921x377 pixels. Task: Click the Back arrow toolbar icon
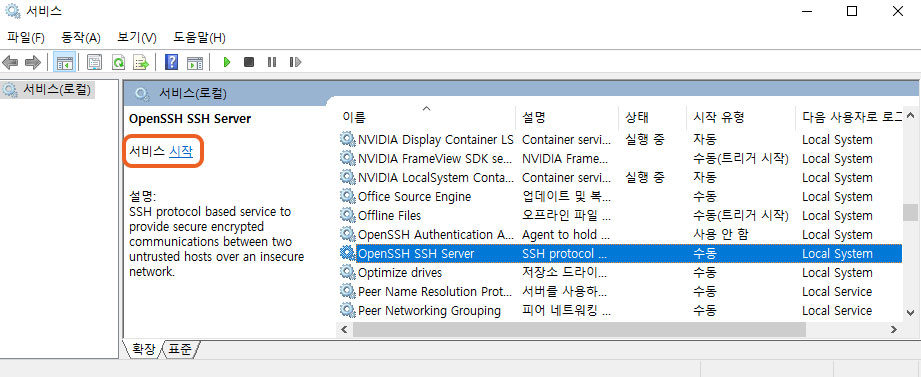(11, 62)
